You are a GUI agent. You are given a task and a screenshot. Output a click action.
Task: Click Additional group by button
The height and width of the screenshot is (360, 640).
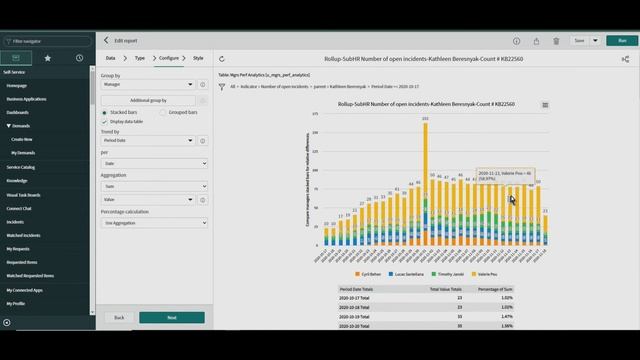[148, 100]
